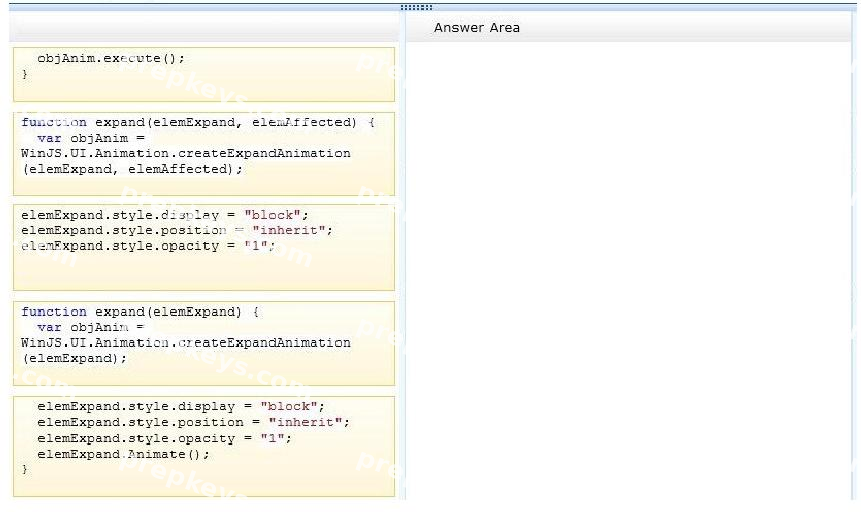Select the code block ending with elemExpand.Animate()

pos(204,447)
